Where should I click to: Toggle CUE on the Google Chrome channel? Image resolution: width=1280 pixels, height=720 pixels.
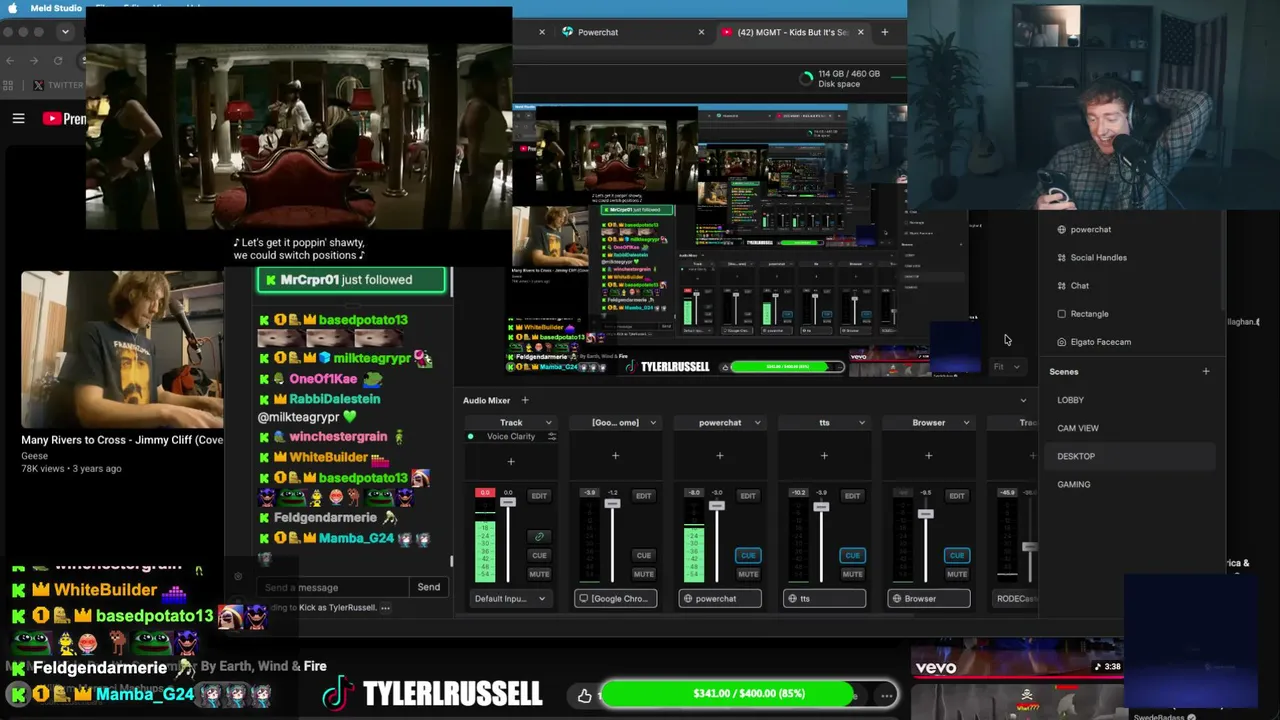point(643,556)
